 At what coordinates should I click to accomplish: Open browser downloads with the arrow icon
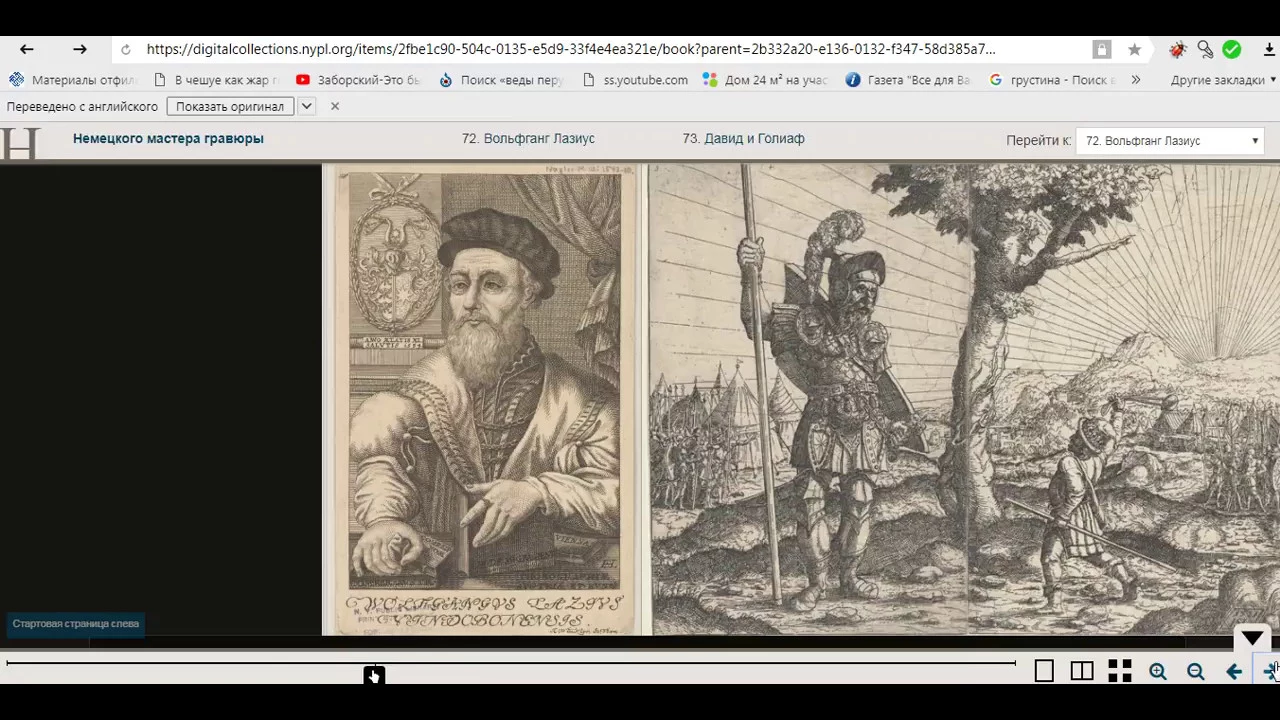(1270, 49)
